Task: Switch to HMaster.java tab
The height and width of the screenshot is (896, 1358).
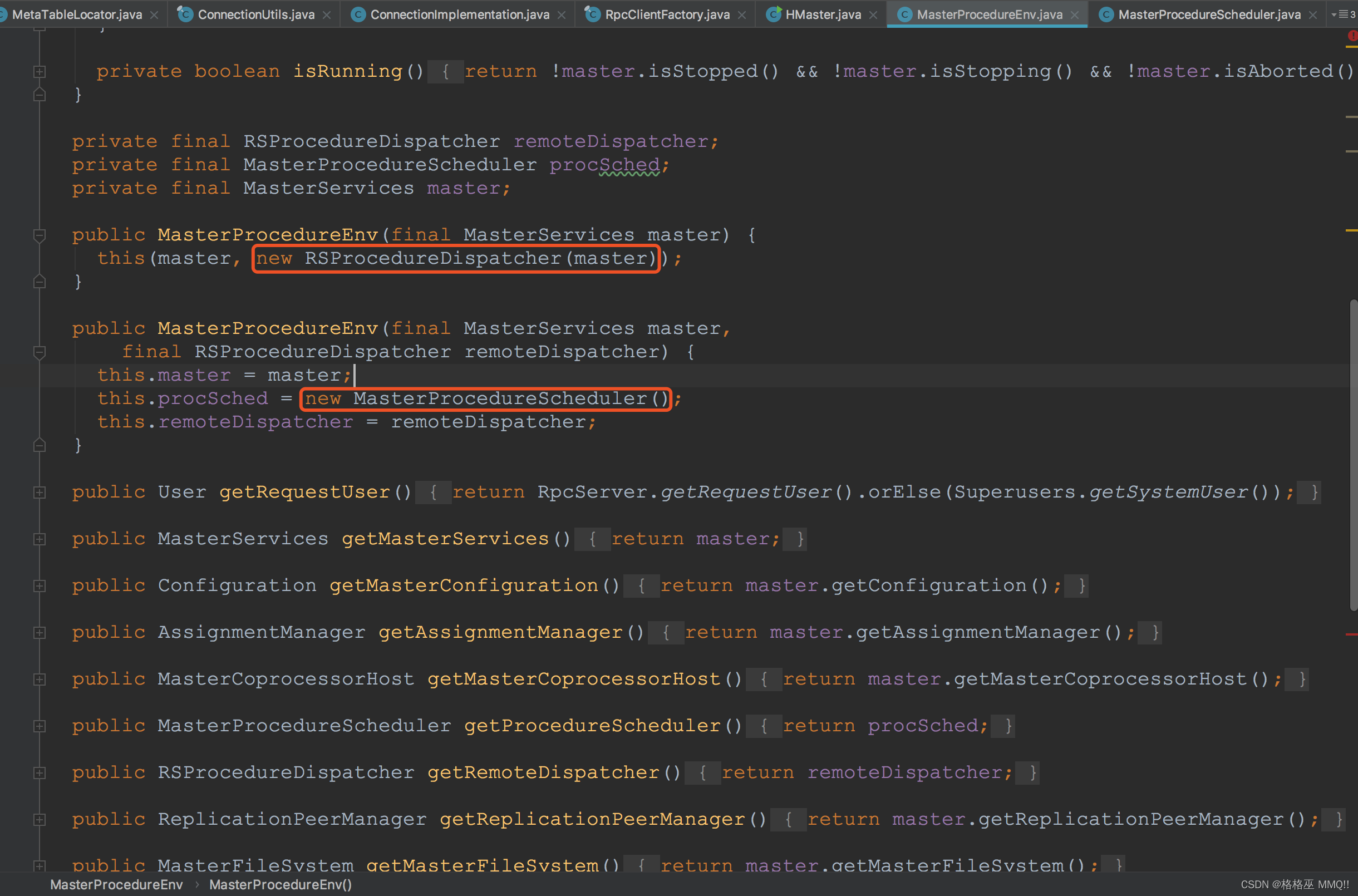Action: [x=823, y=14]
